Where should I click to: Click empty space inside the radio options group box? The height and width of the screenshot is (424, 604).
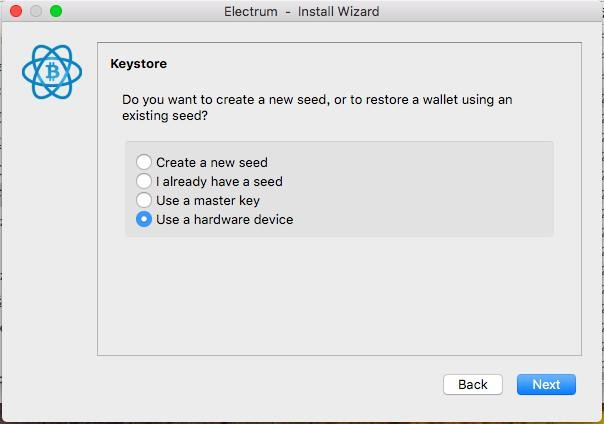[x=424, y=189]
